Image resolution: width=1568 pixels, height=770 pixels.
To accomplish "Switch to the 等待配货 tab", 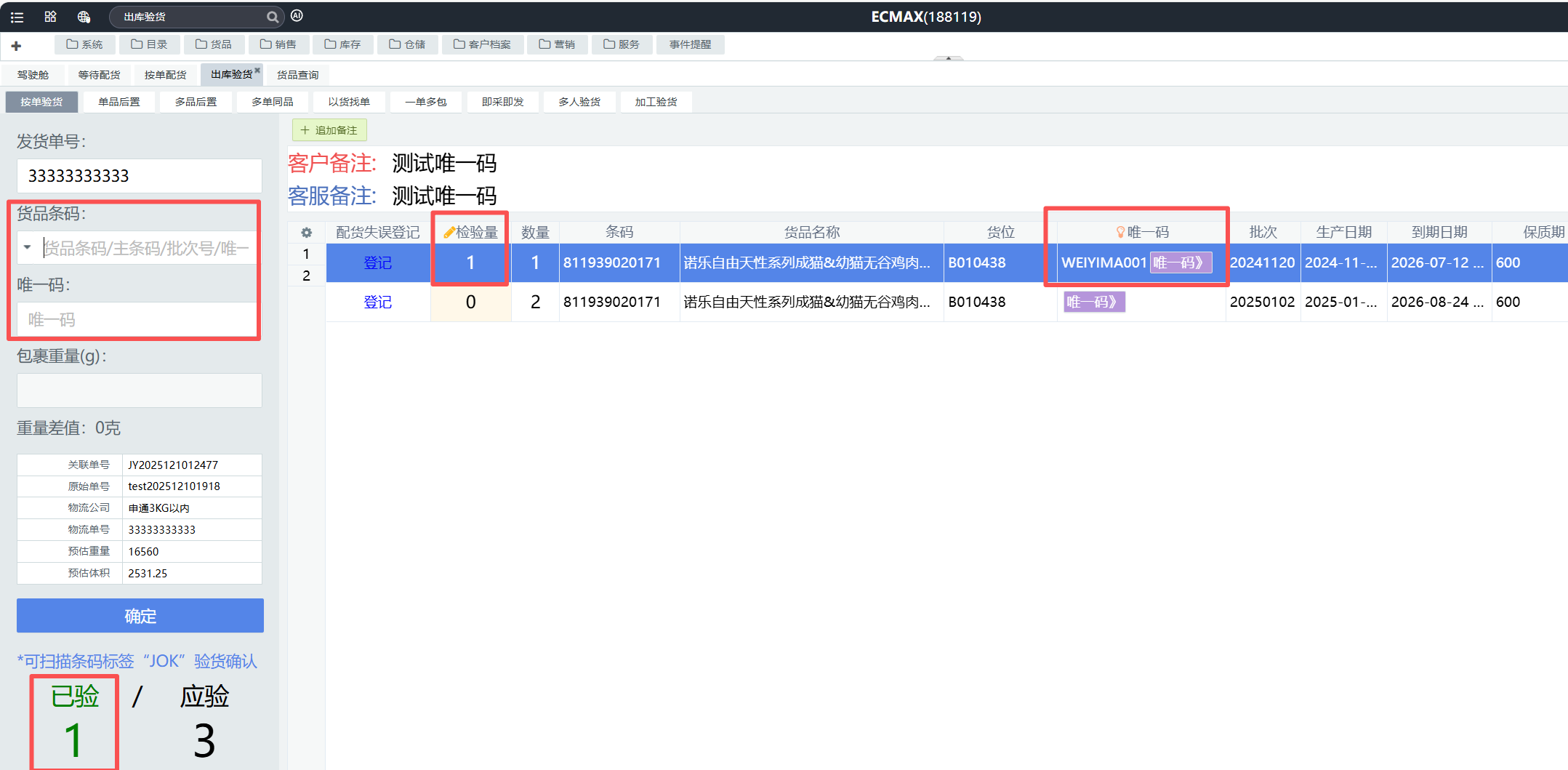I will click(99, 75).
